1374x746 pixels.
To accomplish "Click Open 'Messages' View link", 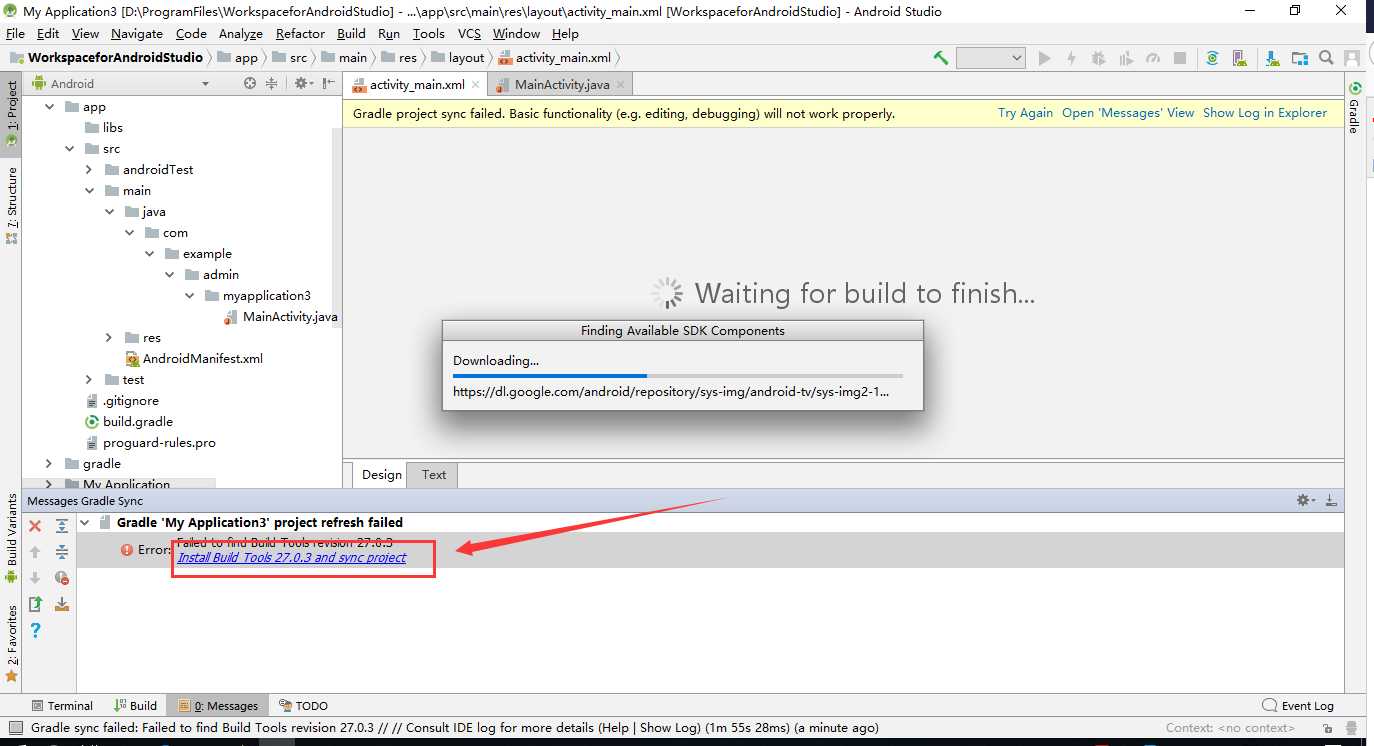I will click(1128, 113).
